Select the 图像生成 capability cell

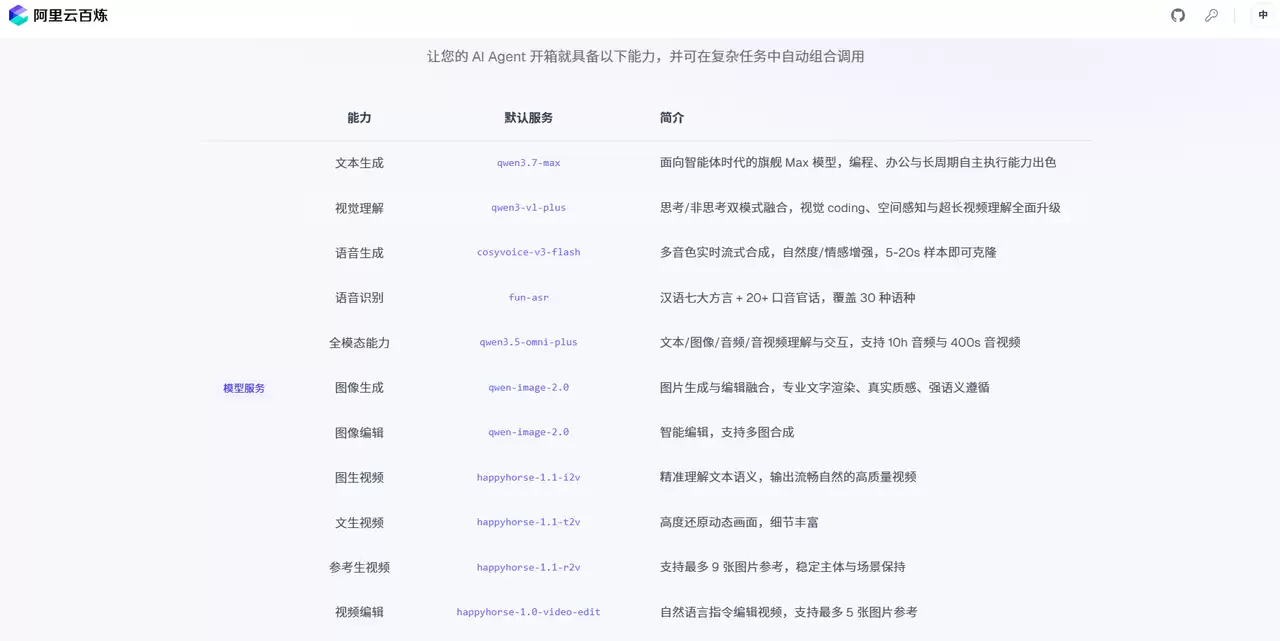click(359, 388)
